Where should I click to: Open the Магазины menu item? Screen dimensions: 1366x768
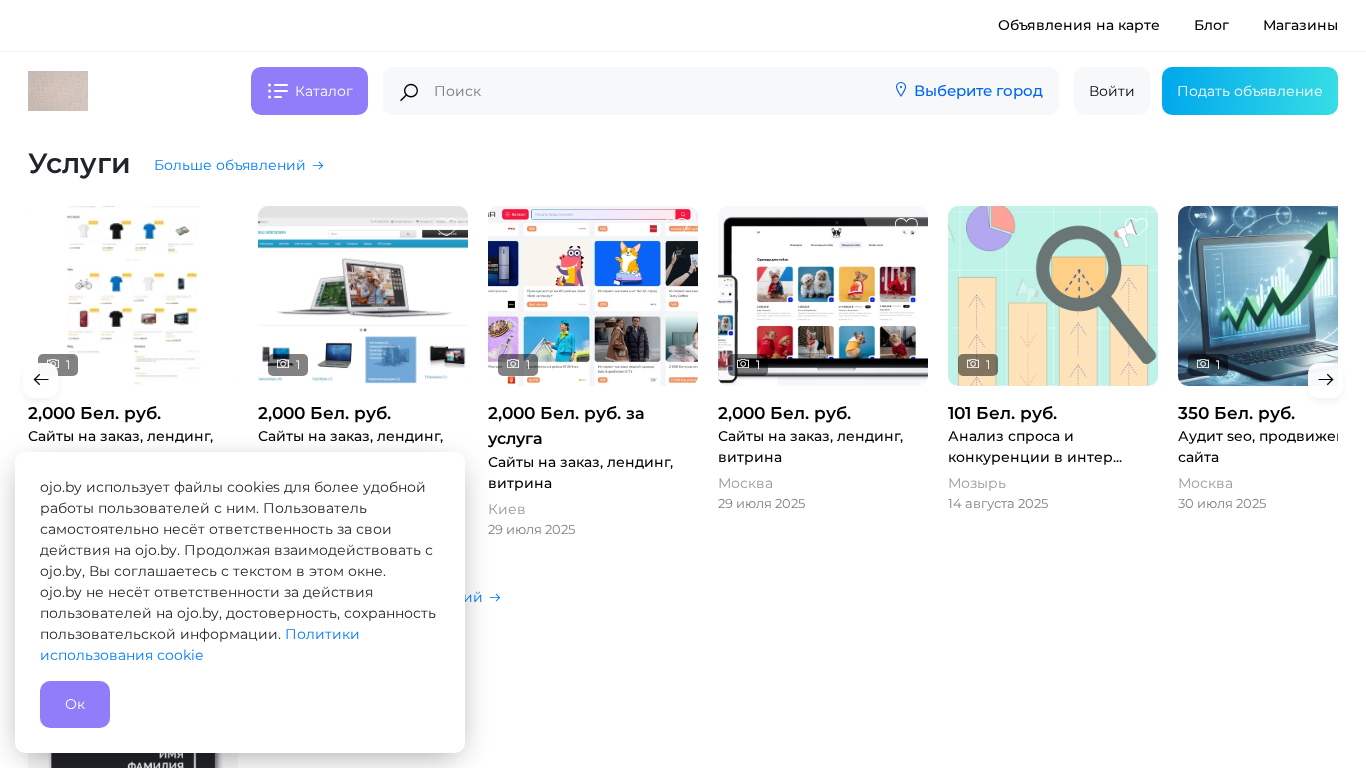pyautogui.click(x=1300, y=25)
